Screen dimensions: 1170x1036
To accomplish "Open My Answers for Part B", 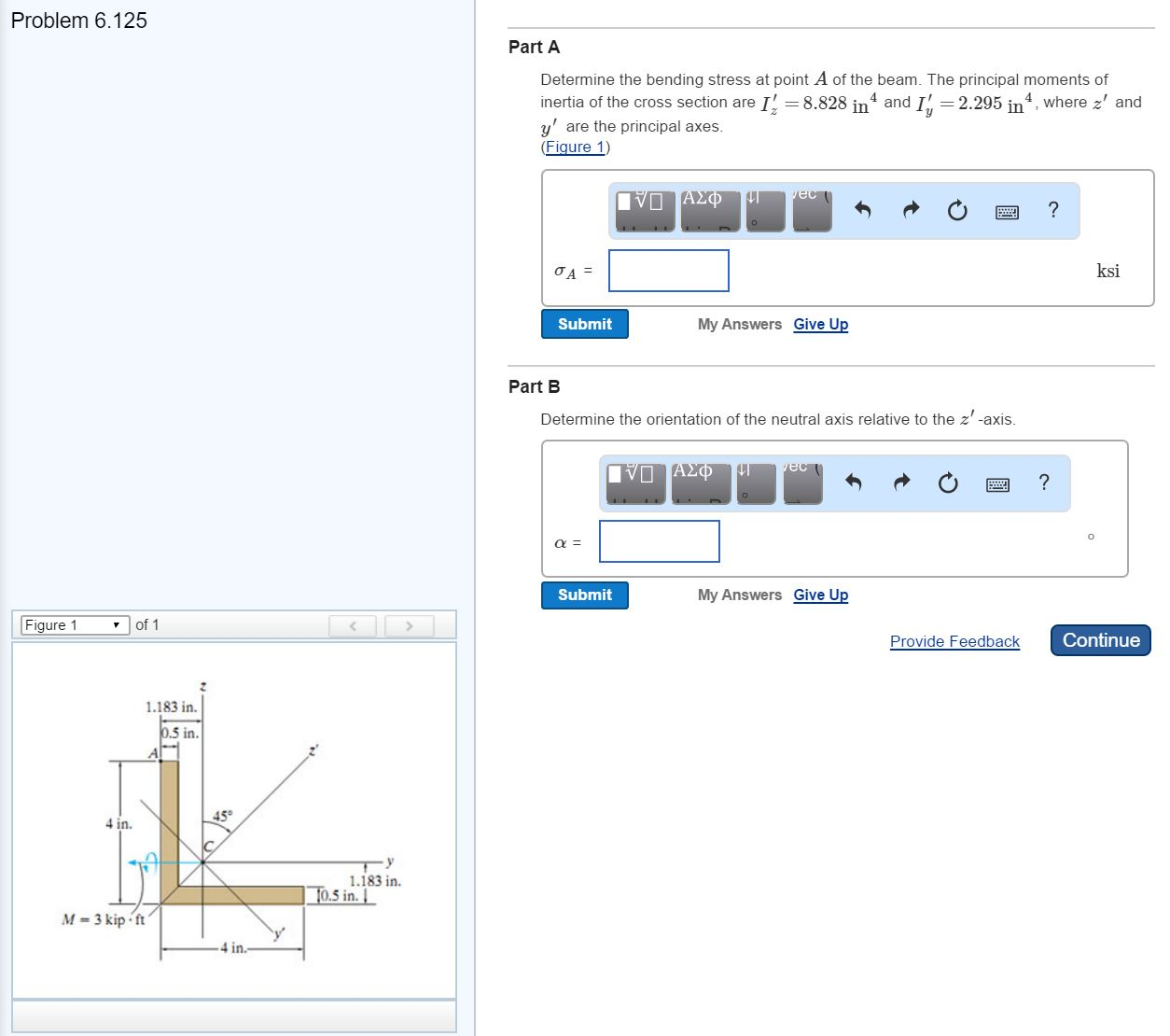I will point(740,595).
